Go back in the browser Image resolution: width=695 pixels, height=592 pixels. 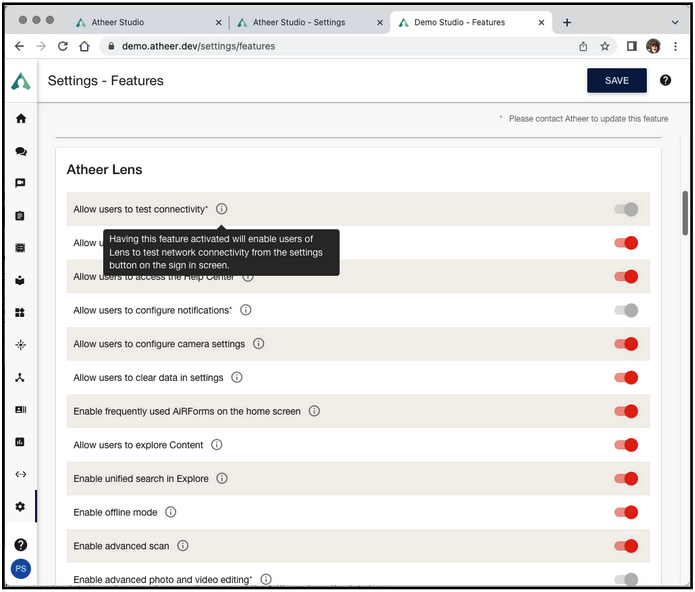point(20,46)
